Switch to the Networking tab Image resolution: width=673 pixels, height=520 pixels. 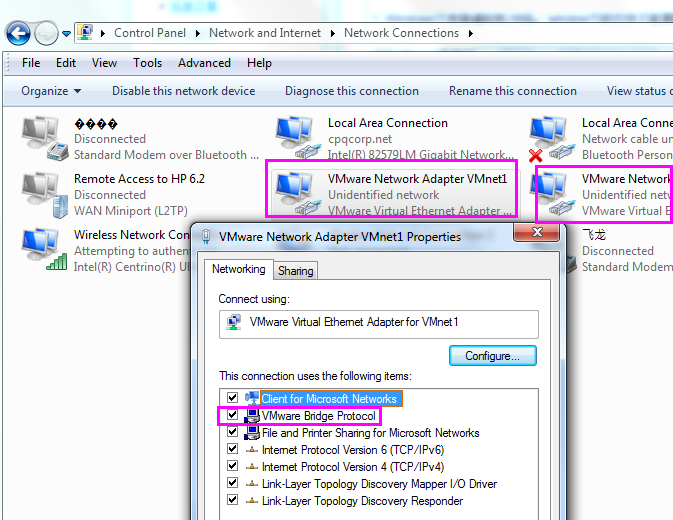(239, 269)
